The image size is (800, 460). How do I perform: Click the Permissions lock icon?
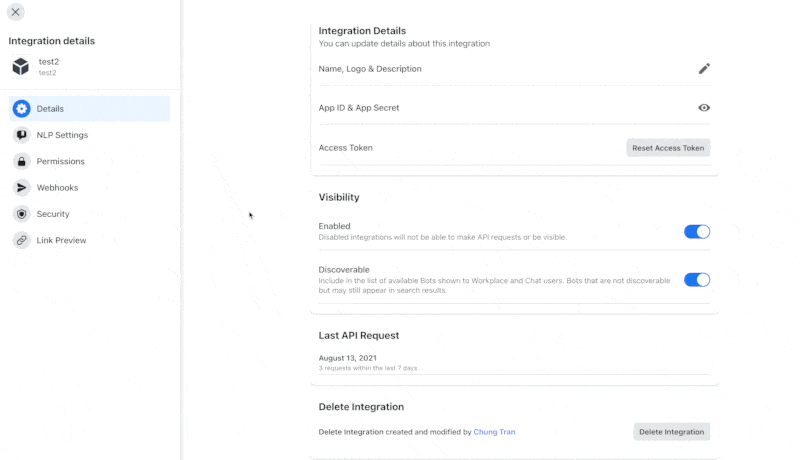[21, 161]
